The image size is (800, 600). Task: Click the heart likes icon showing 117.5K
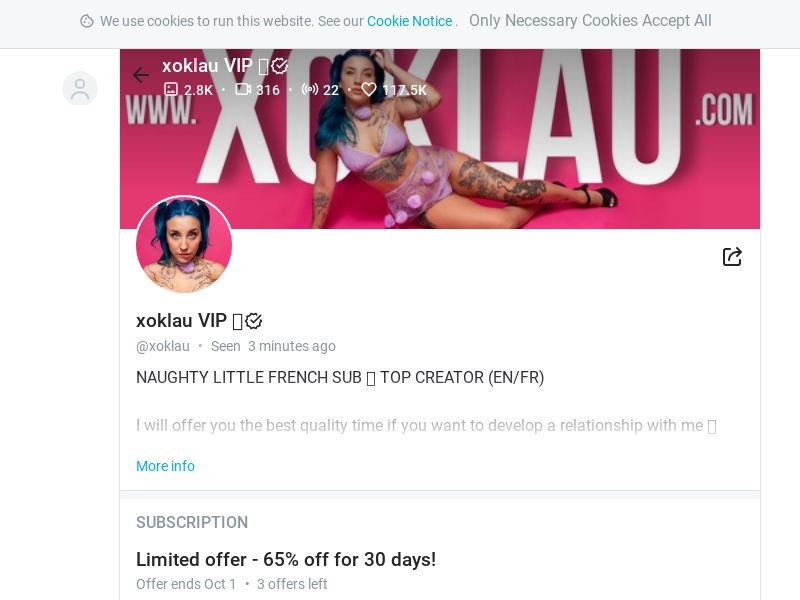point(368,89)
